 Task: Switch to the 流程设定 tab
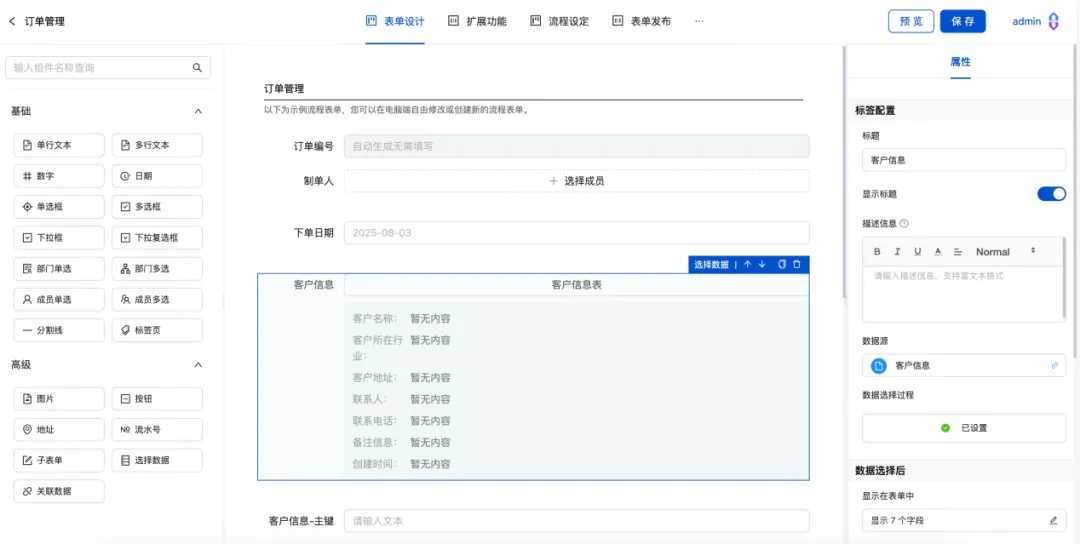pyautogui.click(x=559, y=21)
